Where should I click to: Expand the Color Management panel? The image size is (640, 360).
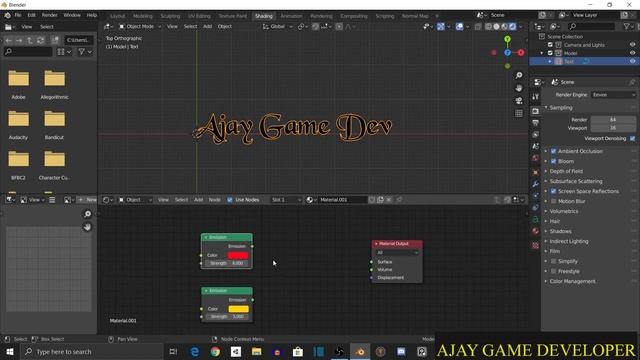572,281
